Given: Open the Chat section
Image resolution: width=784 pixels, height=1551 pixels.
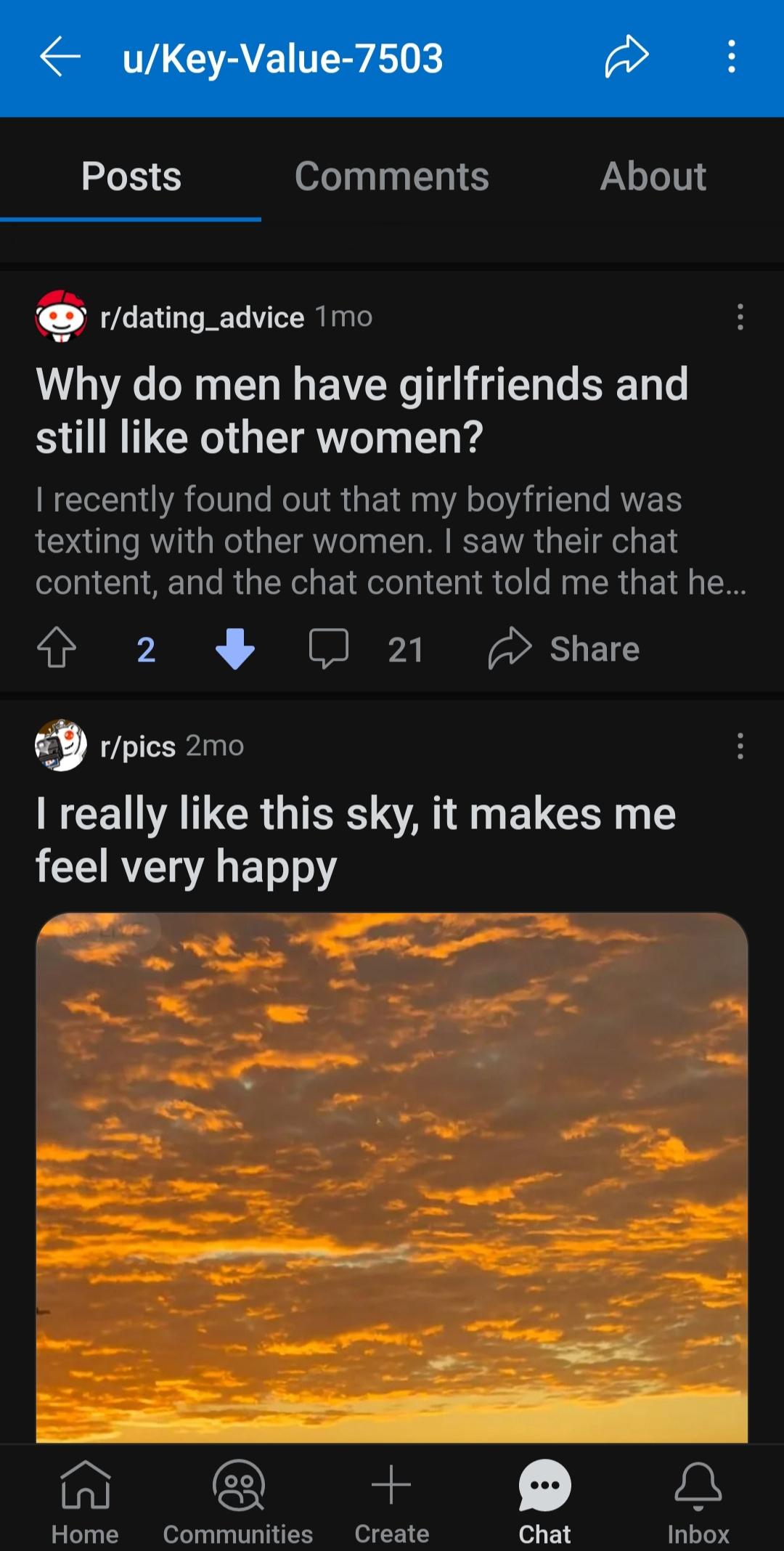Looking at the screenshot, I should [544, 1502].
